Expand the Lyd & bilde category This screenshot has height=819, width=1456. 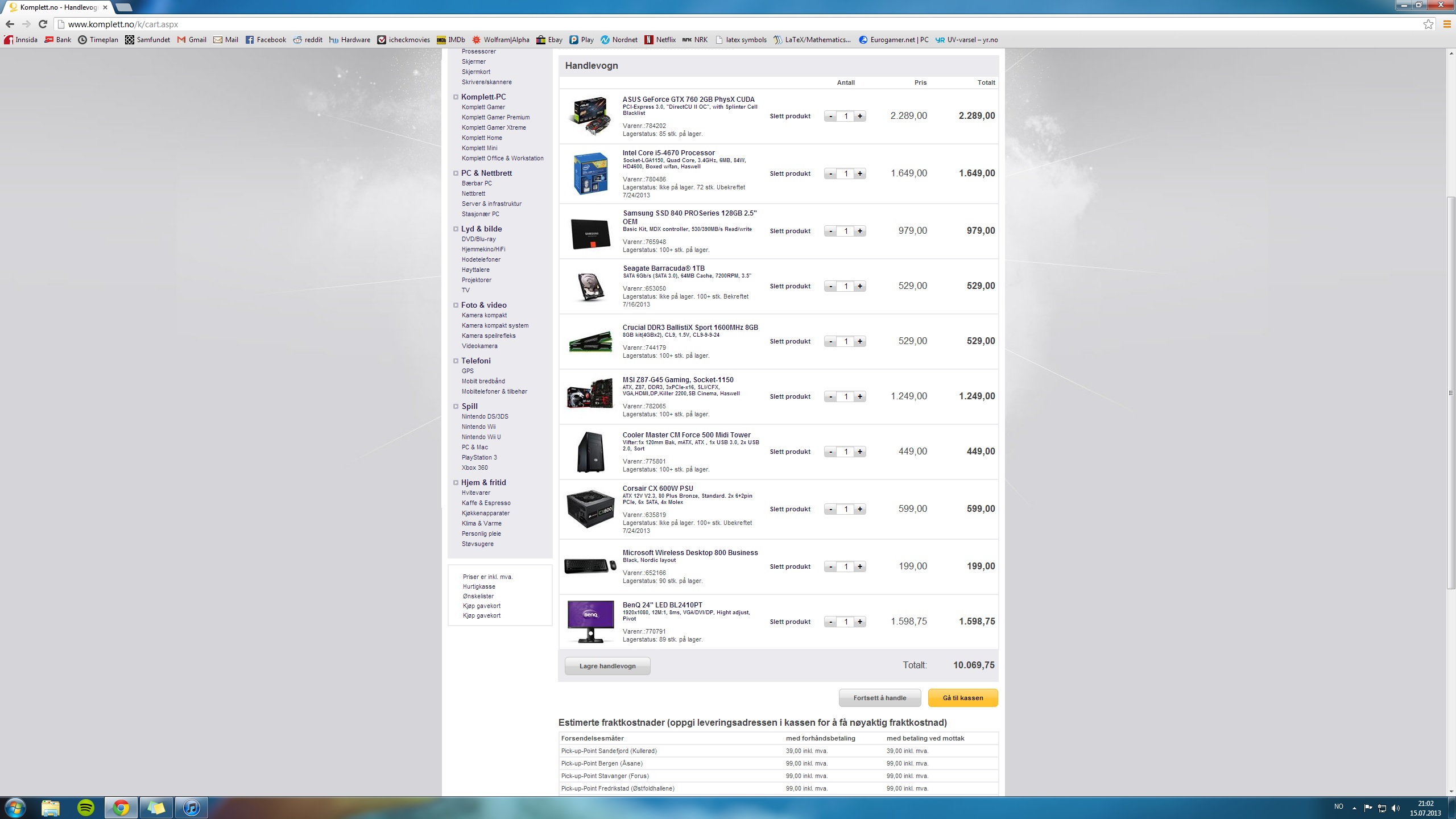click(456, 229)
